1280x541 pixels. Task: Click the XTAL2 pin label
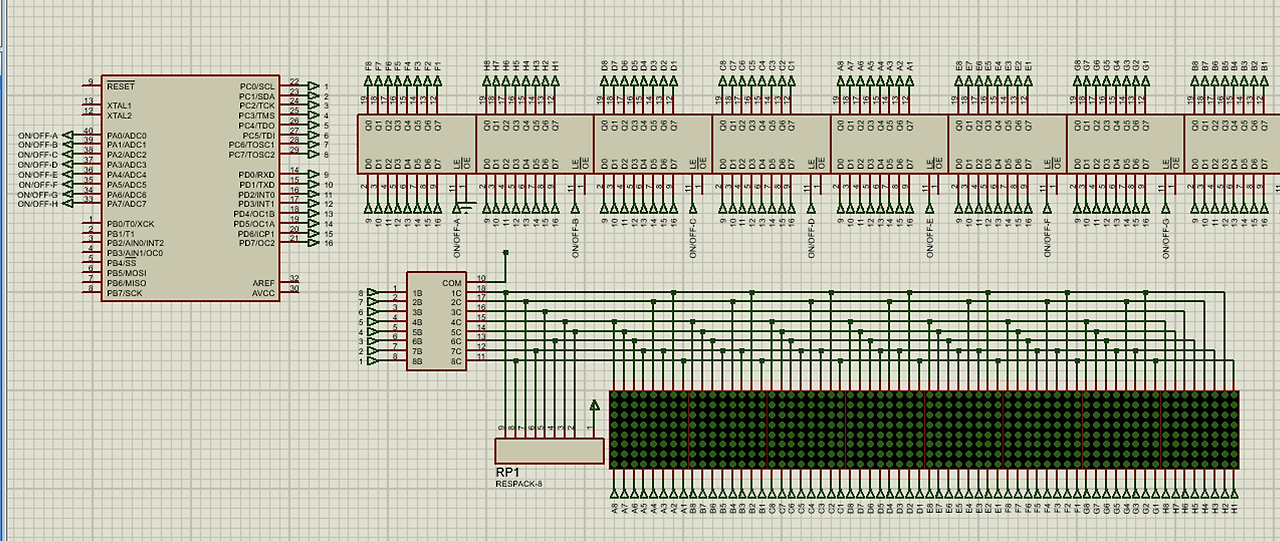click(119, 115)
